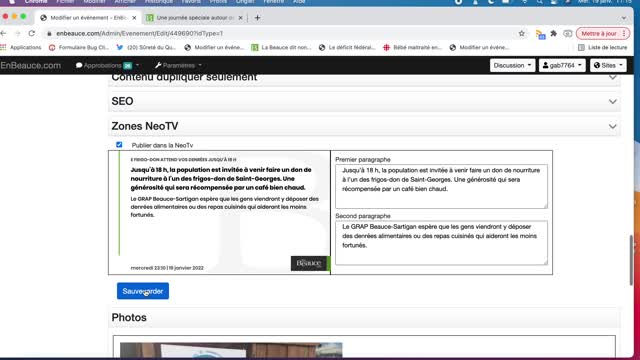Collapse the Zones NeoTV section chevron
This screenshot has height=360, width=640.
point(612,127)
